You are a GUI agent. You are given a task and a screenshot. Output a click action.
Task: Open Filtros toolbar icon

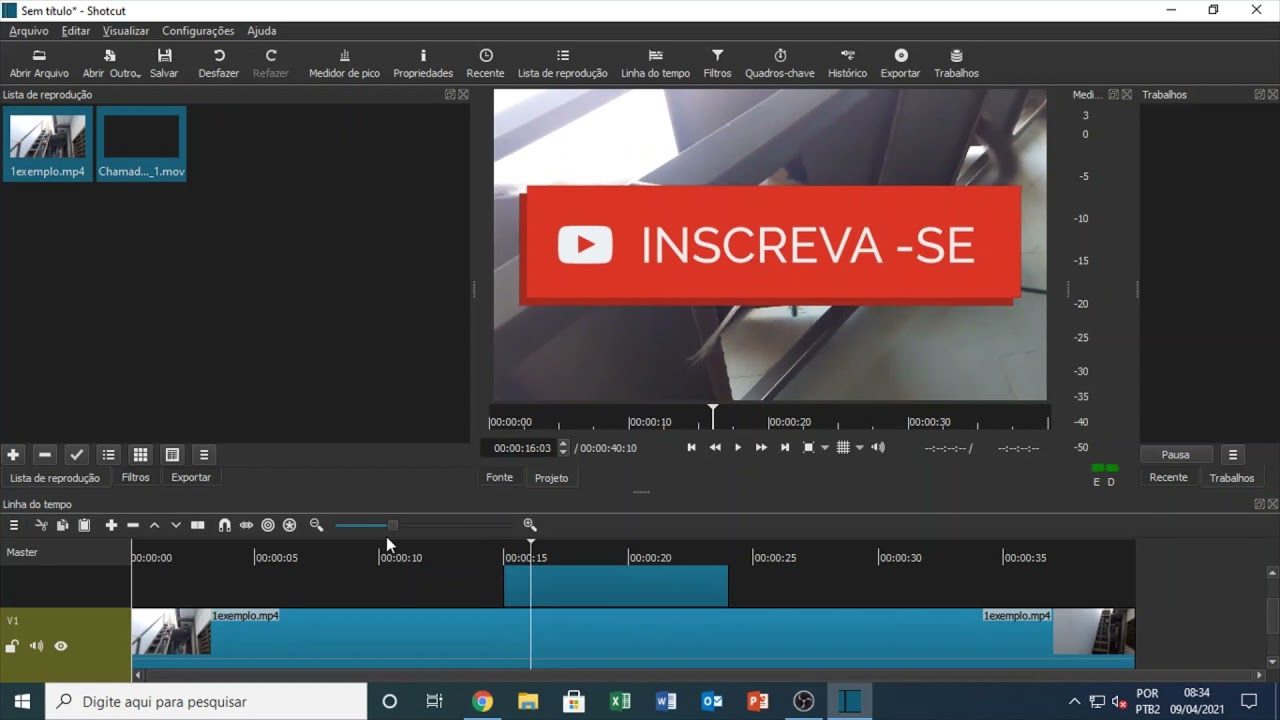(717, 63)
